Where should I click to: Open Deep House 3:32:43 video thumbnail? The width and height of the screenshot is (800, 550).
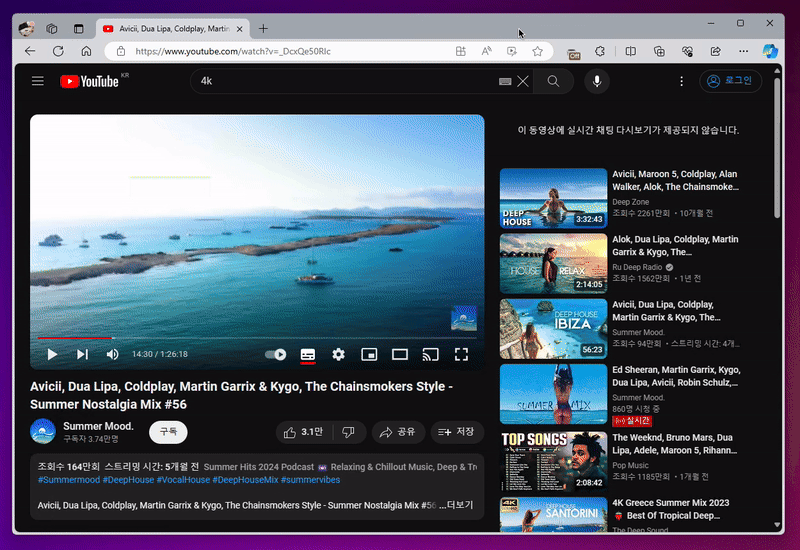[554, 198]
